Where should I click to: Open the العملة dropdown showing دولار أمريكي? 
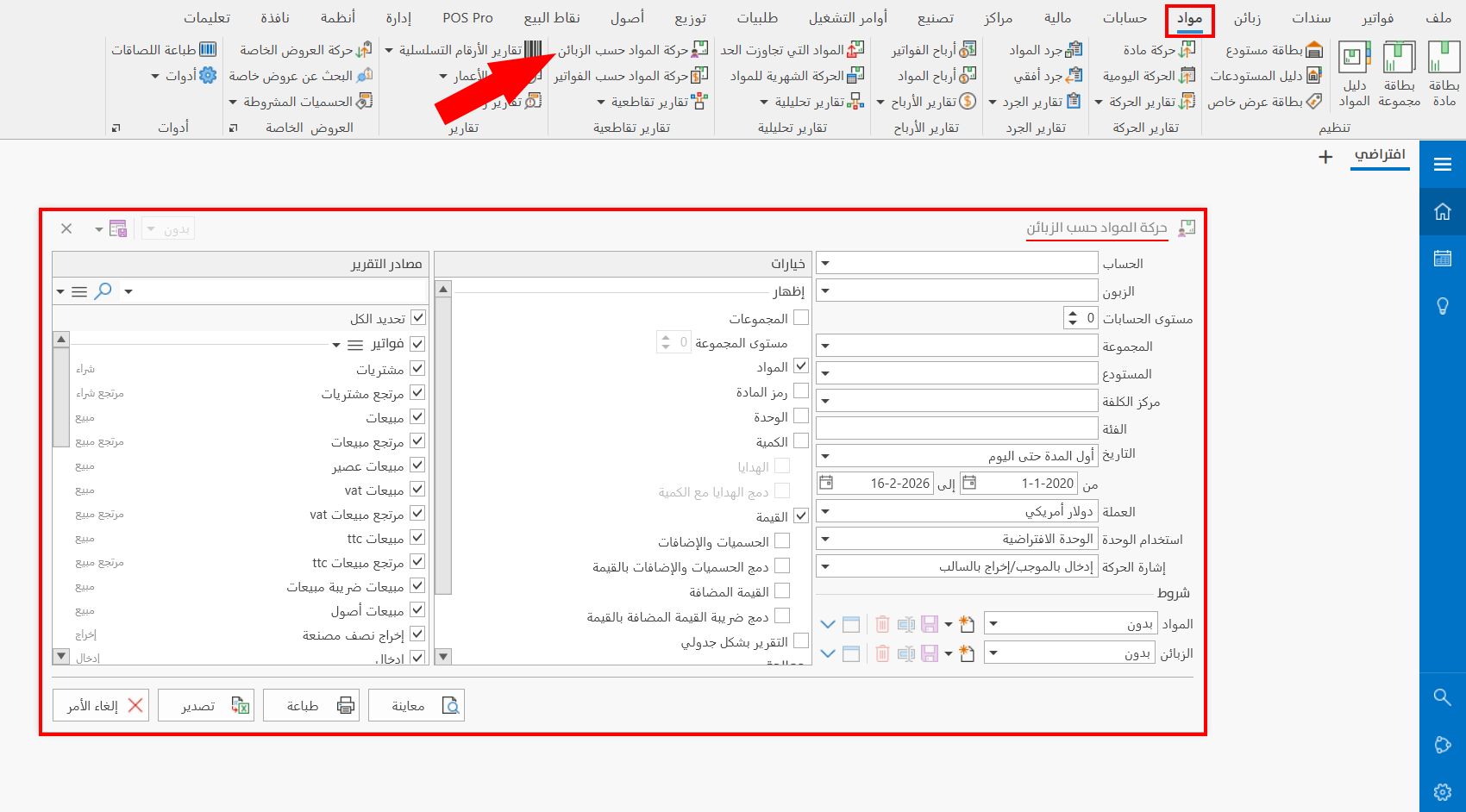[825, 511]
